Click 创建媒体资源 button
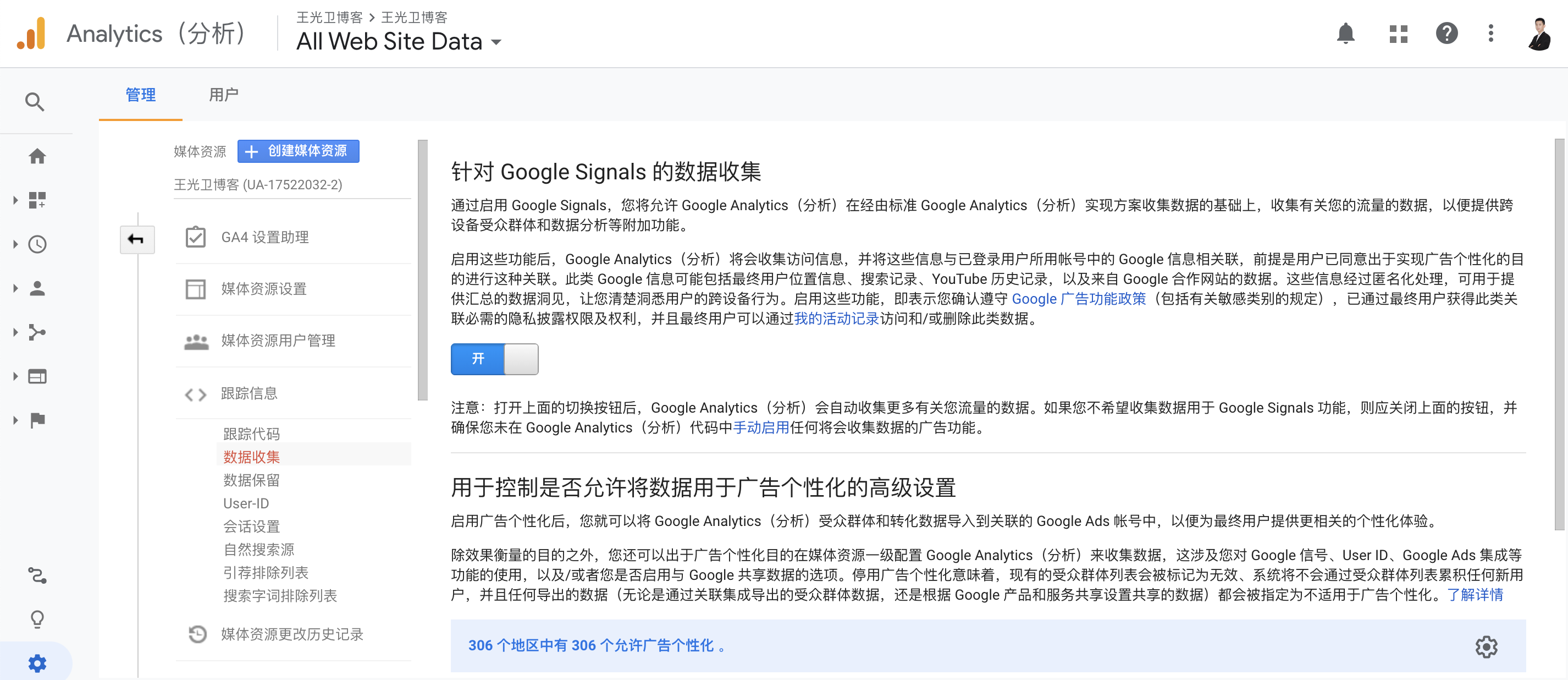This screenshot has width=1568, height=680. click(x=299, y=151)
